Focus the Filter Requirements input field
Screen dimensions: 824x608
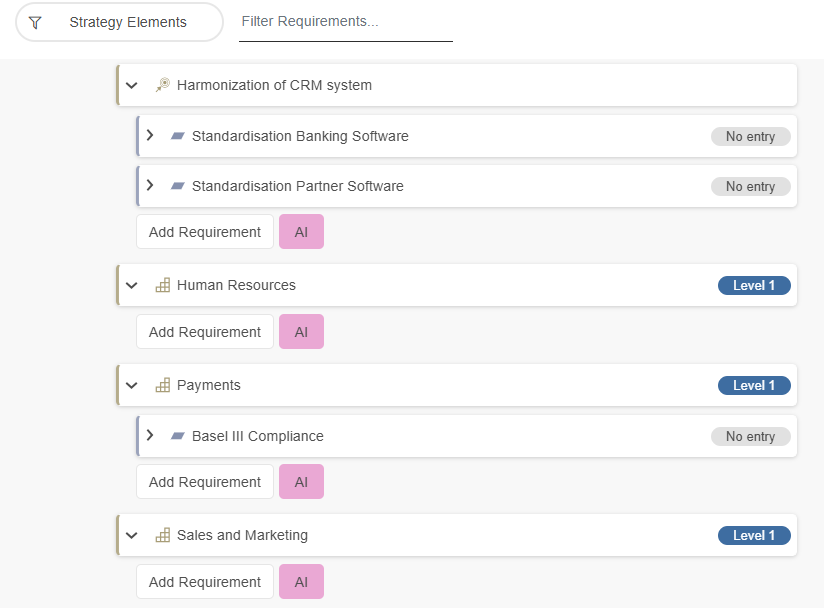click(x=345, y=21)
